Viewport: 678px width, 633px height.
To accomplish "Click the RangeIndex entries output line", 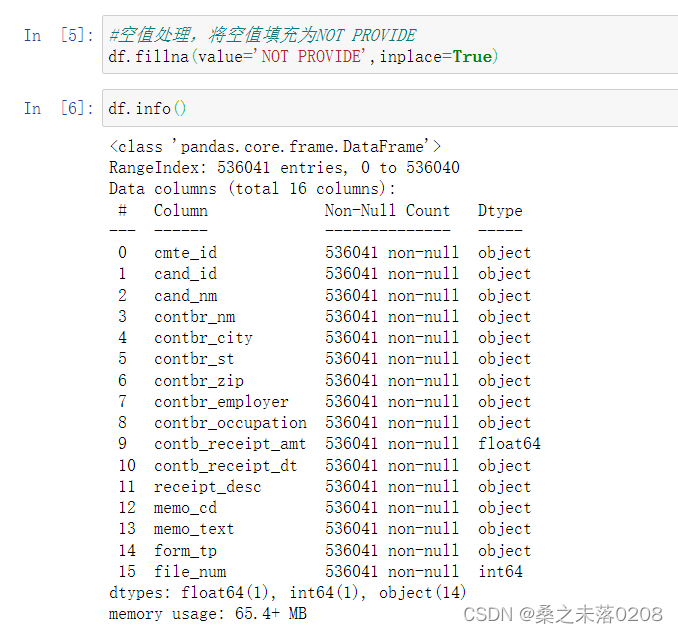I will tap(284, 167).
